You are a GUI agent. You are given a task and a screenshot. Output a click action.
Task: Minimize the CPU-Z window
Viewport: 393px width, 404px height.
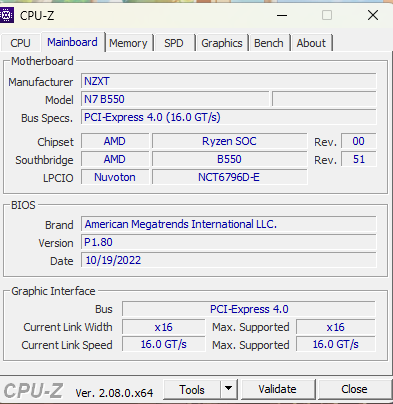point(282,15)
